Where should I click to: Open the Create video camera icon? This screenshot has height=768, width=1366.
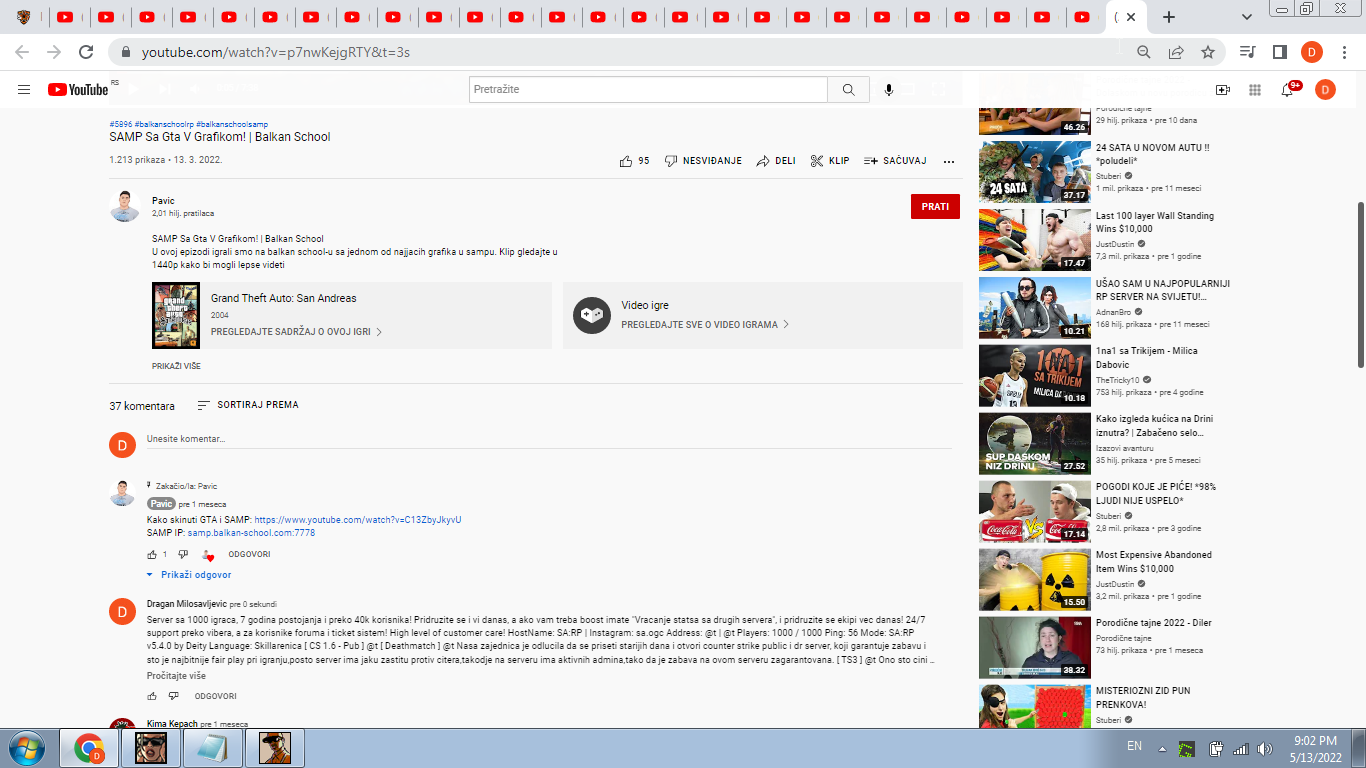(1222, 90)
